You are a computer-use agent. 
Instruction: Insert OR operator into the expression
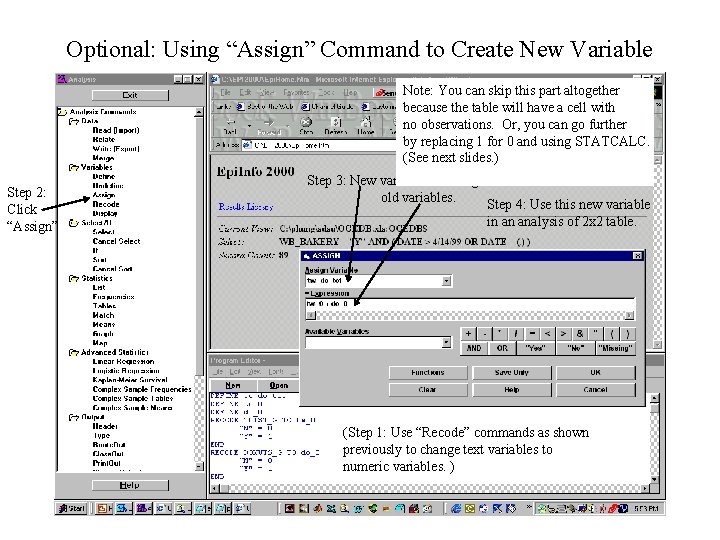pos(502,348)
